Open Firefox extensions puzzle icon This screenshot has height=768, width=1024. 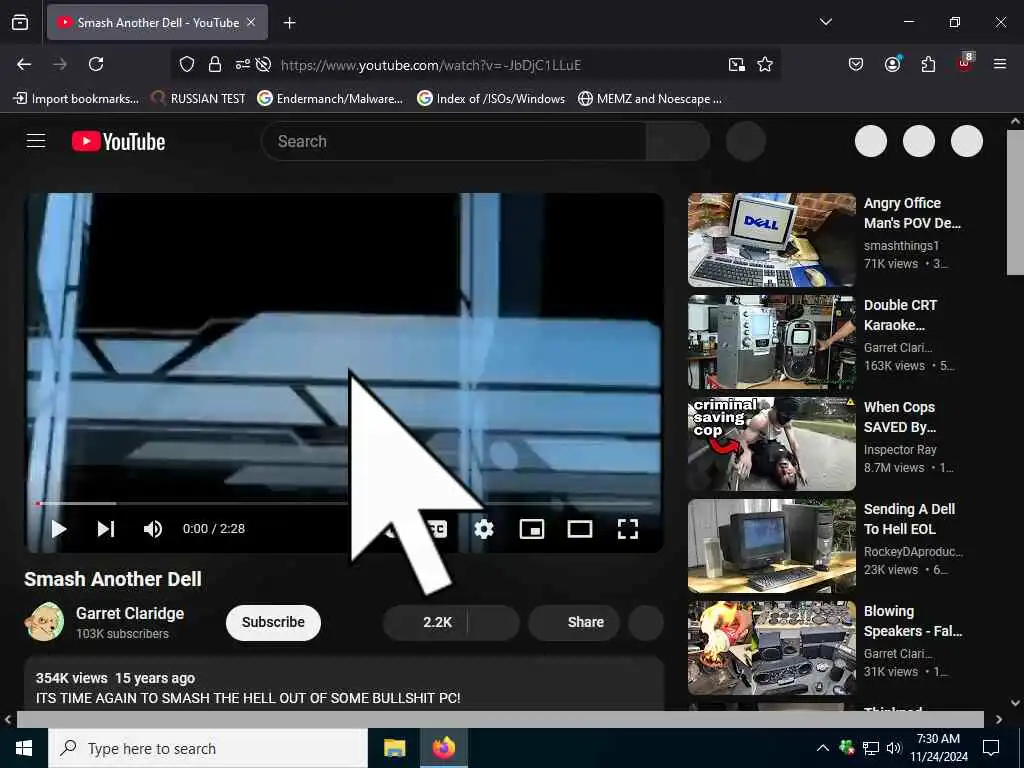[928, 64]
